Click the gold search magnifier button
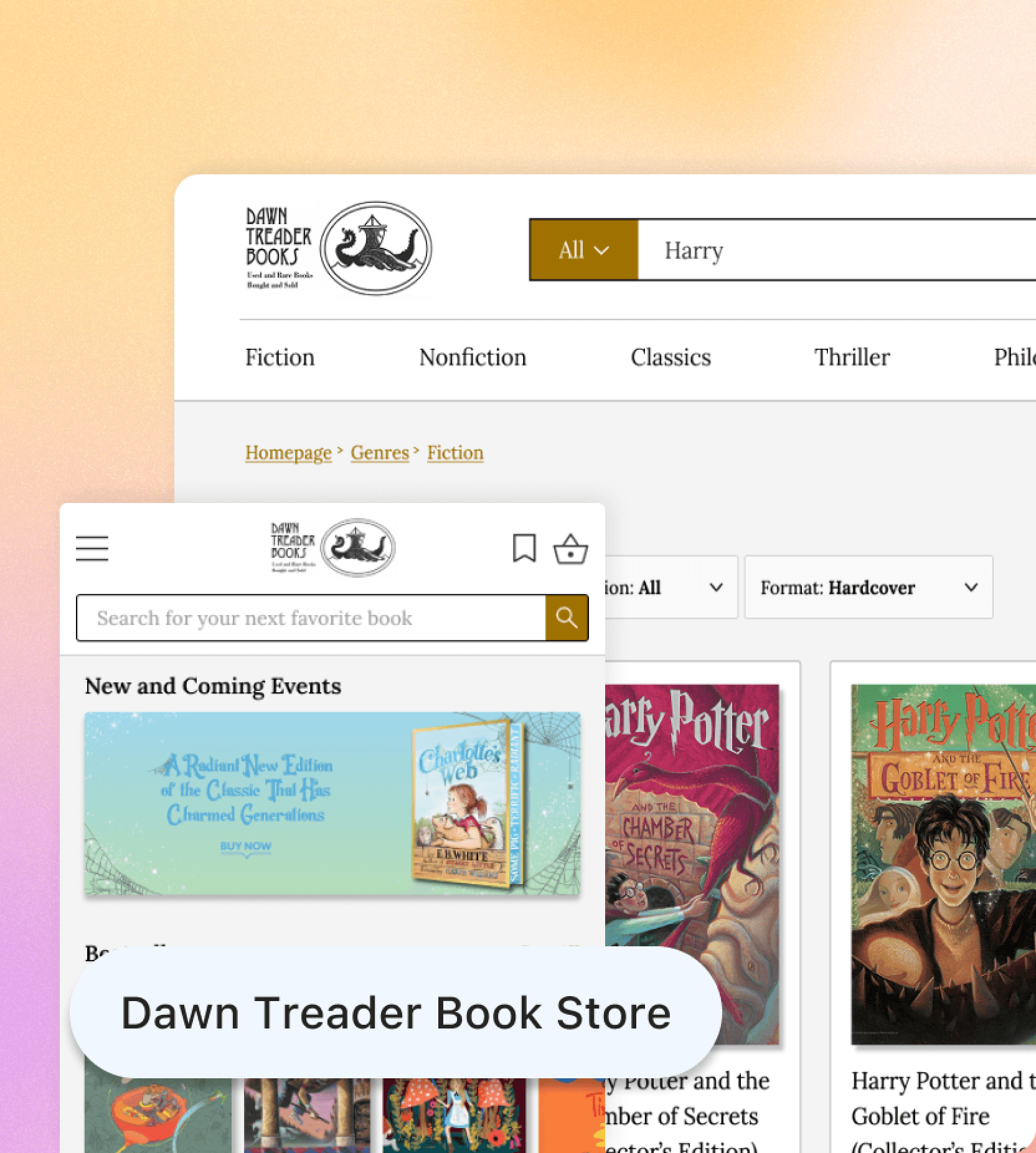Viewport: 1036px width, 1153px height. tap(567, 618)
